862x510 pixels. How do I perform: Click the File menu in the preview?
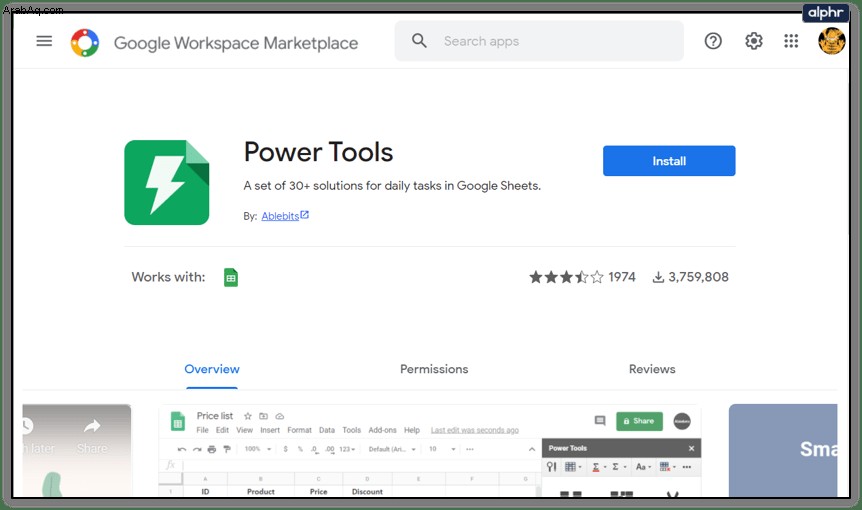[x=202, y=430]
